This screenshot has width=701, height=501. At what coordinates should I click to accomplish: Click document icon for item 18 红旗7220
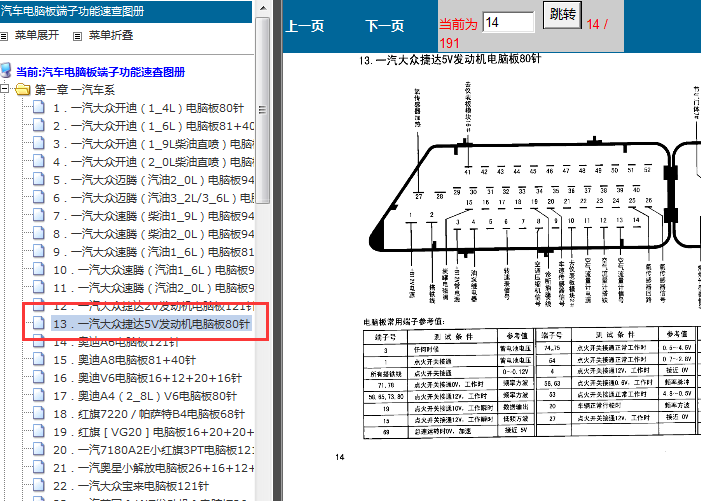click(39, 413)
